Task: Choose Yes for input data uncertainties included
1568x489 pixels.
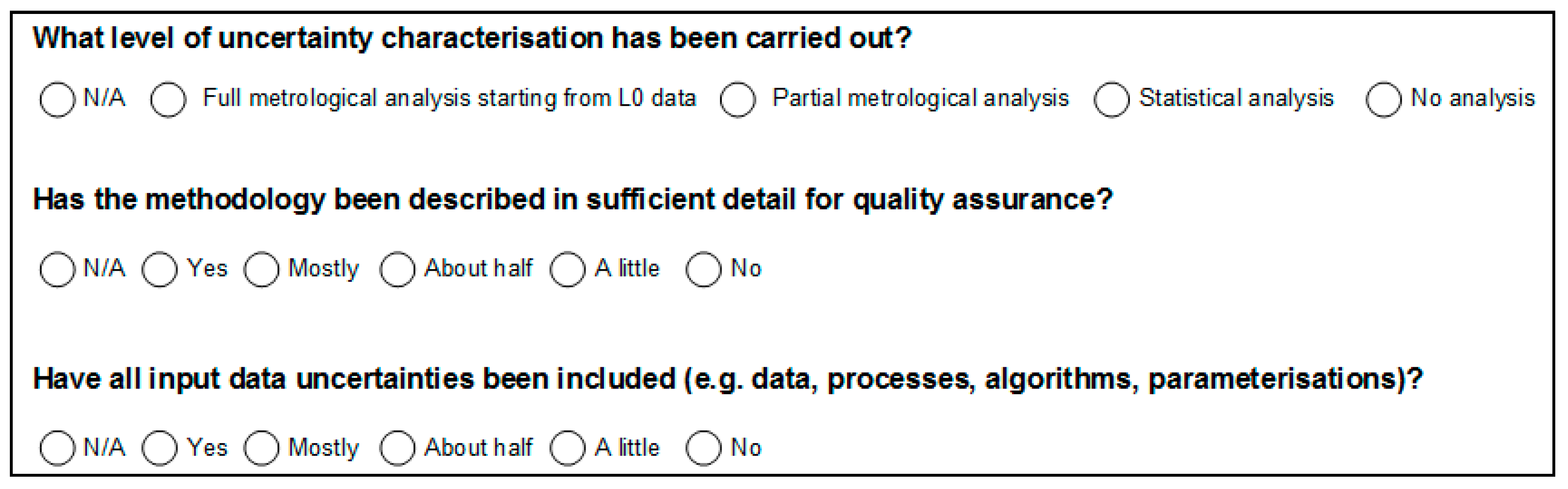Action: tap(159, 448)
